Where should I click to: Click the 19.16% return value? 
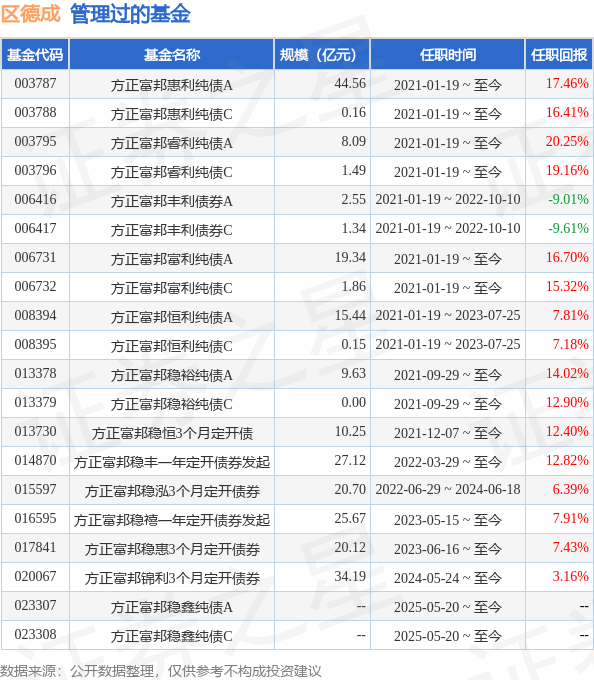click(567, 170)
